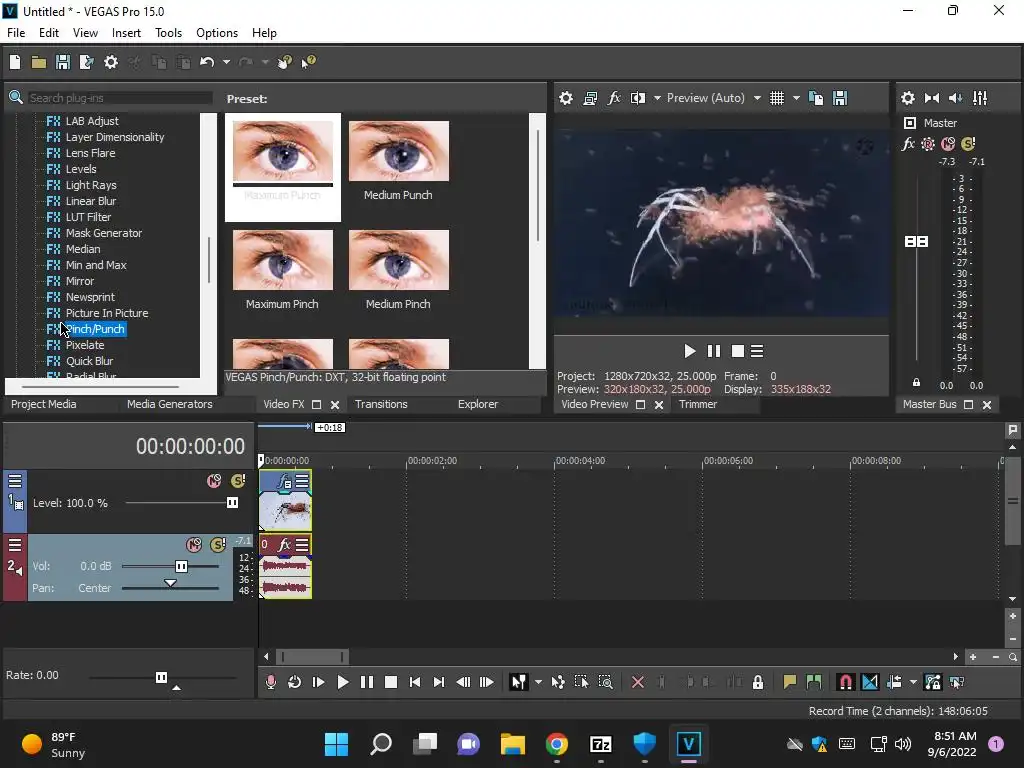Open the Options menu

(x=217, y=33)
